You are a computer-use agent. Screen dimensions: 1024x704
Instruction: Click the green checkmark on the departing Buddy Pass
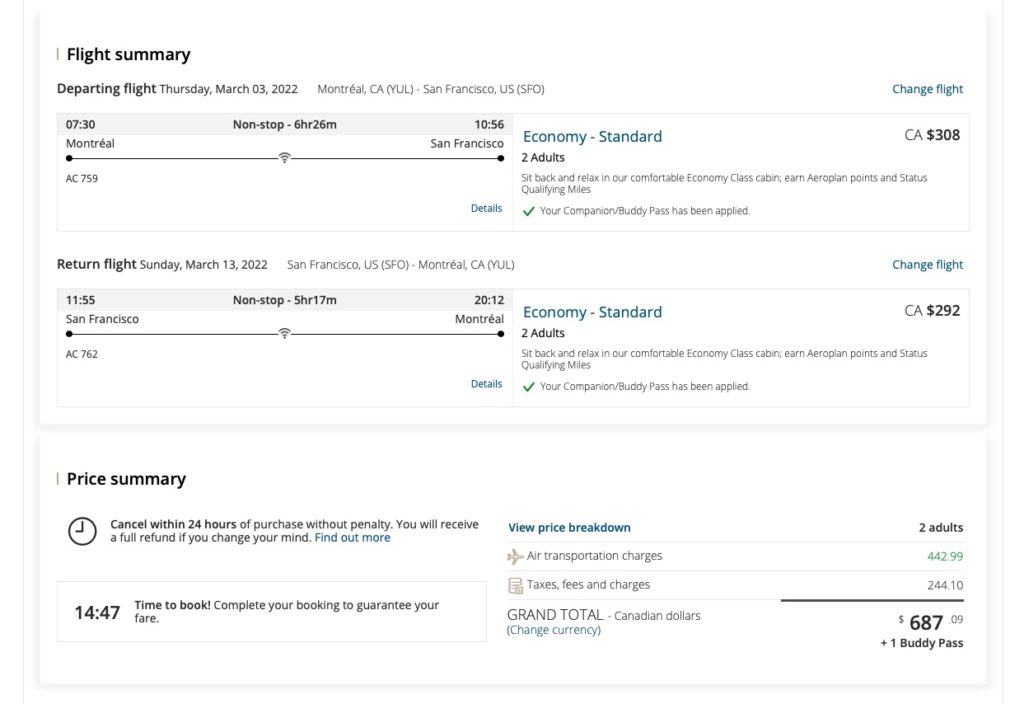click(x=529, y=211)
